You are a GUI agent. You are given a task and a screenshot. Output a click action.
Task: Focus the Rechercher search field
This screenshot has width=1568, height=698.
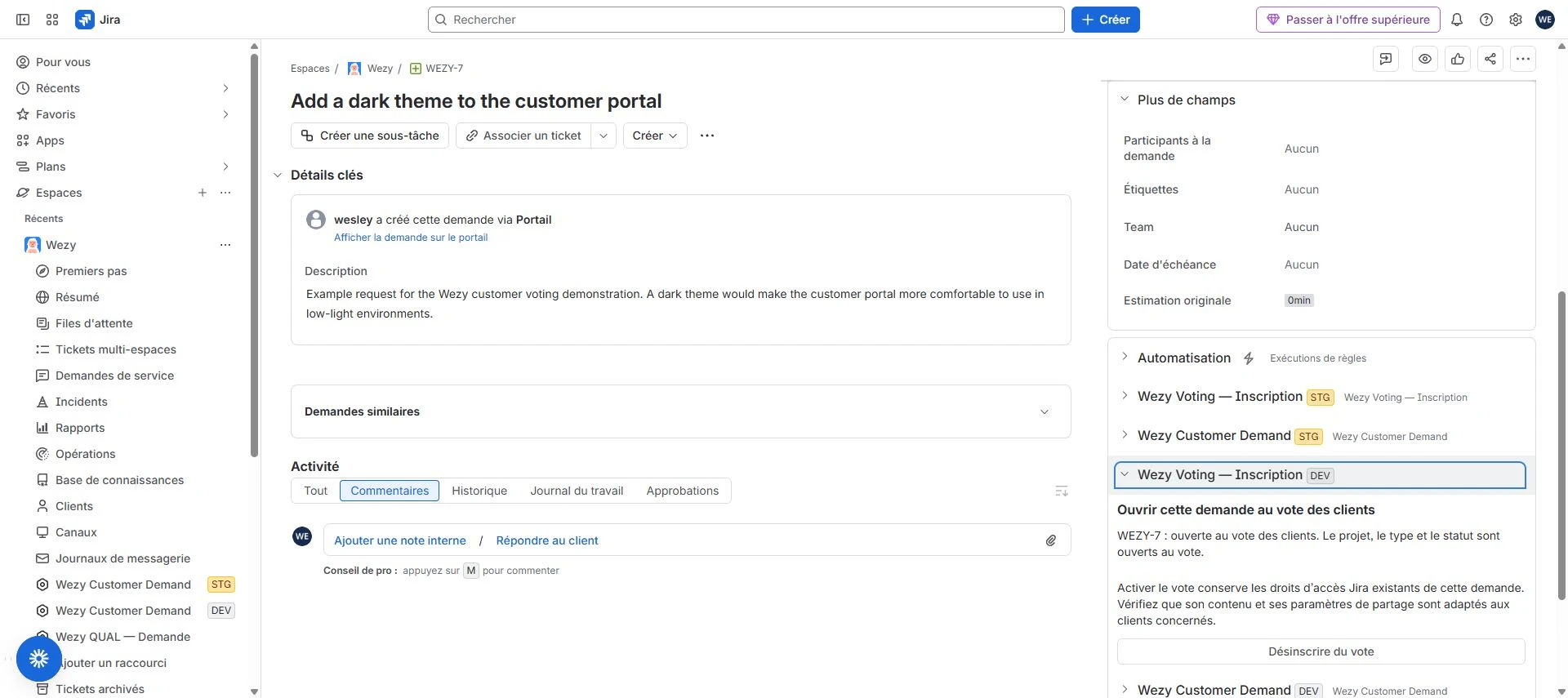(x=746, y=20)
